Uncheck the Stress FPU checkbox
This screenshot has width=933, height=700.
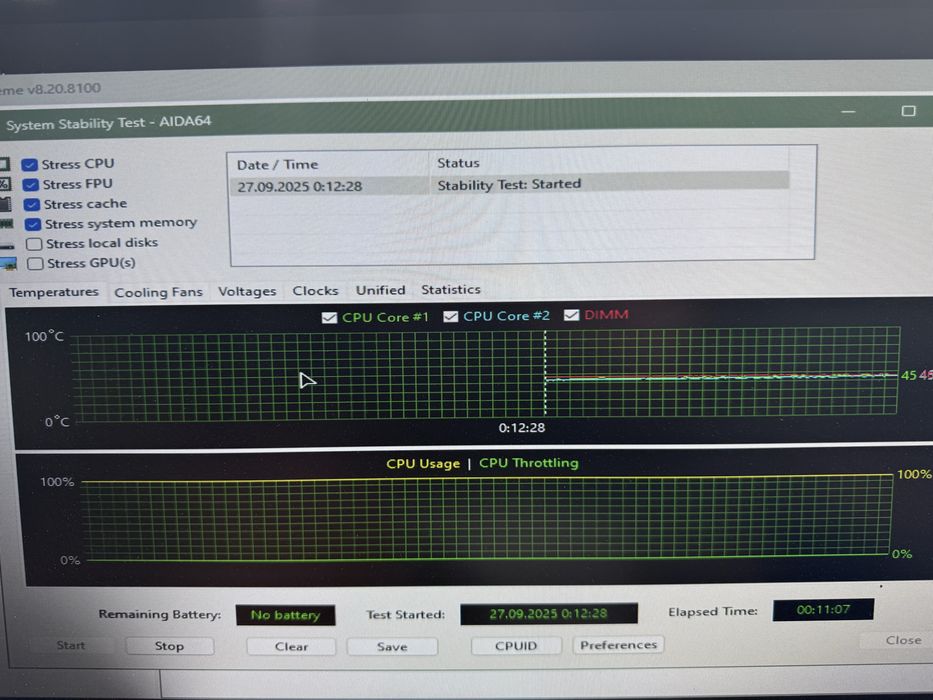point(31,185)
